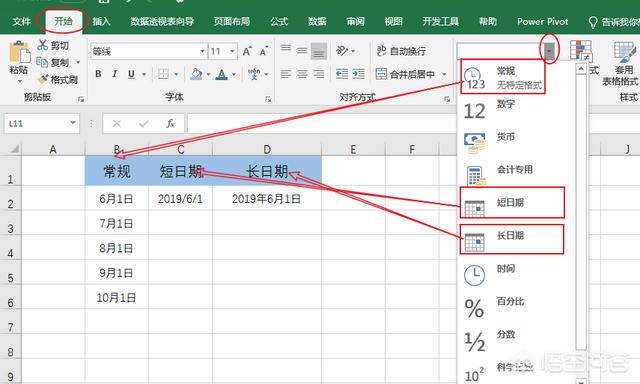Click the top align icon
Image resolution: width=640 pixels, height=384 pixels.
pos(286,50)
